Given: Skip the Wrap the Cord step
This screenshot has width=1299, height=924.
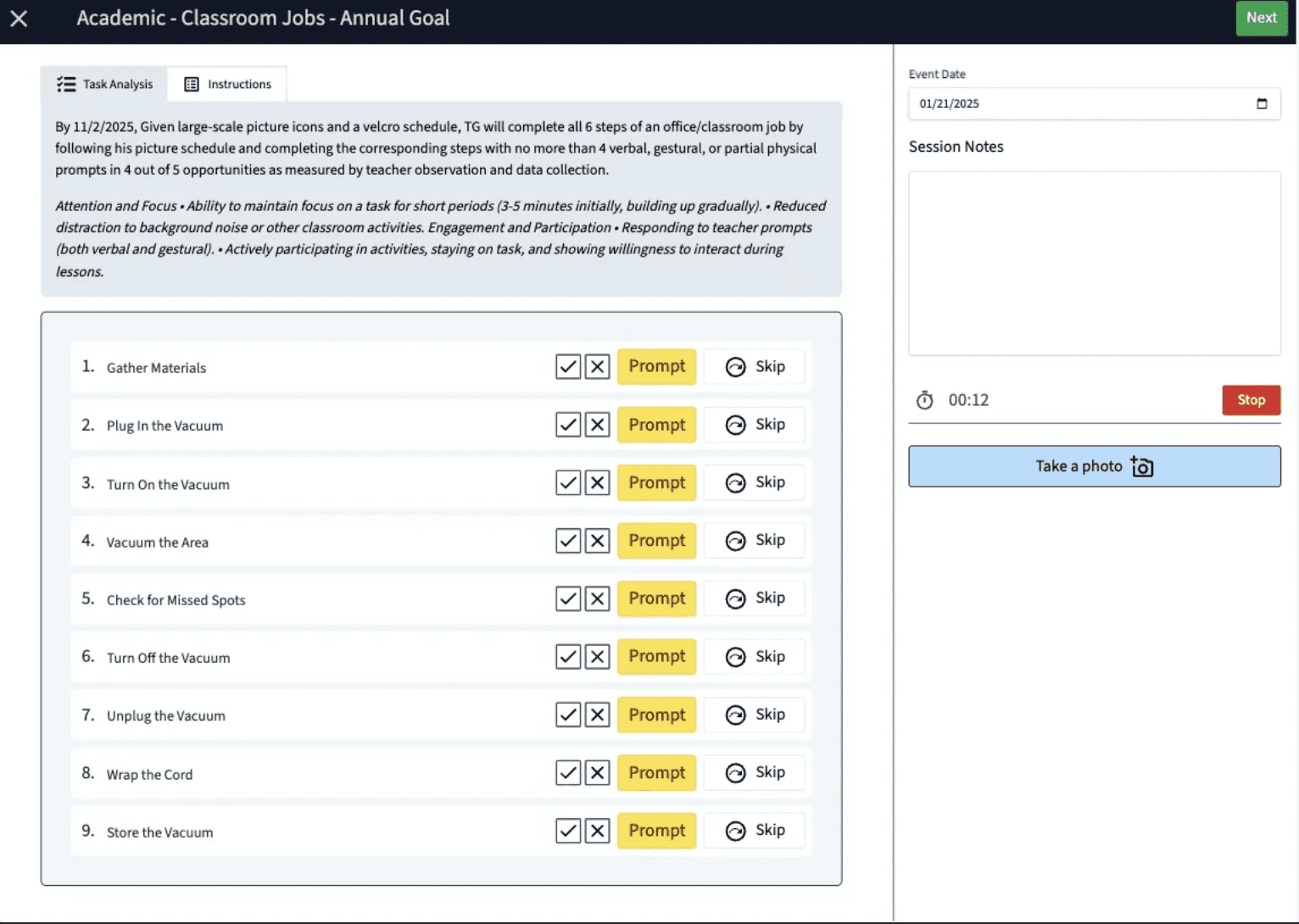Looking at the screenshot, I should [754, 773].
